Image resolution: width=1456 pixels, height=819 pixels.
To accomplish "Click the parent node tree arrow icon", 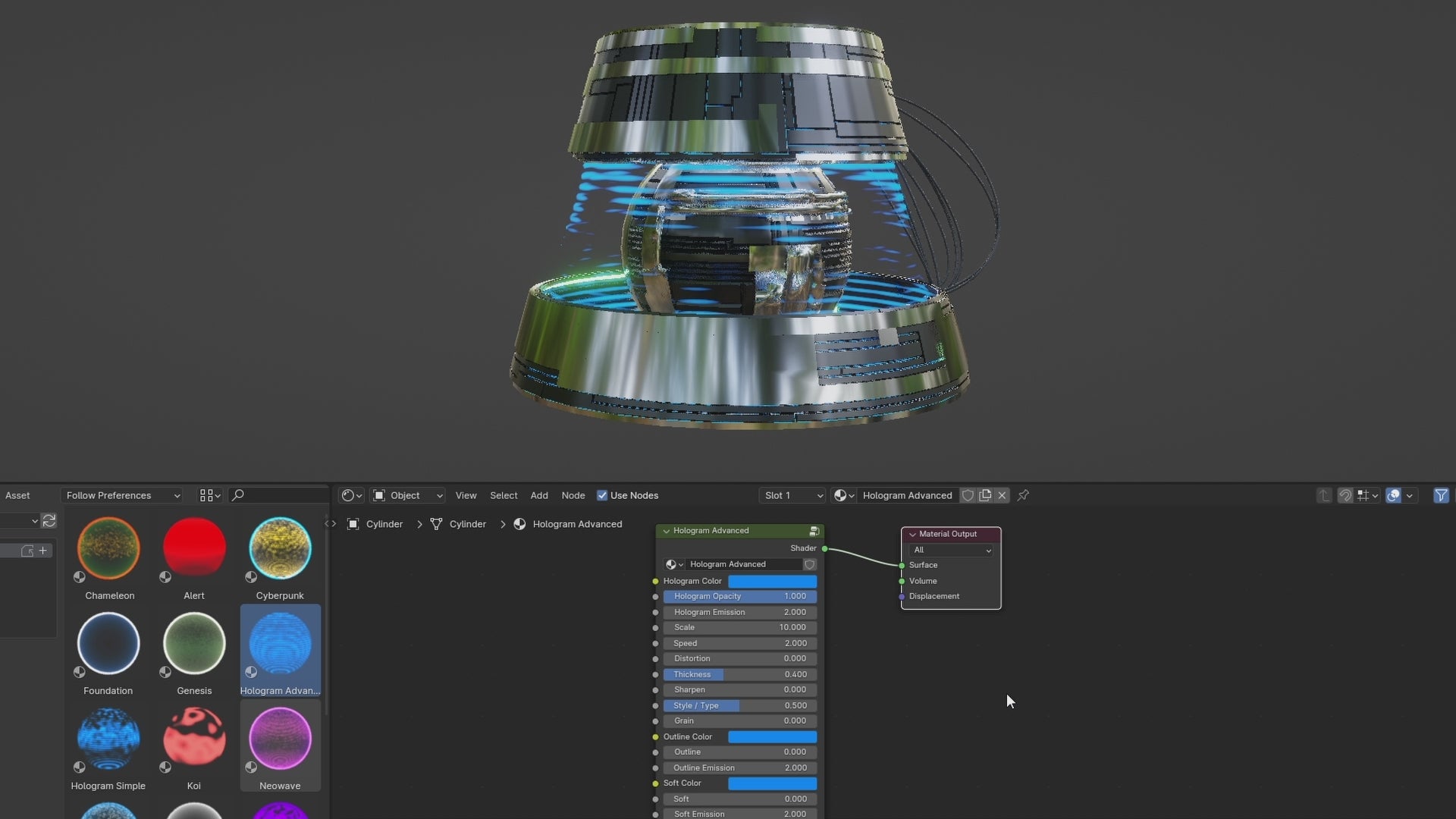I will pyautogui.click(x=1324, y=495).
